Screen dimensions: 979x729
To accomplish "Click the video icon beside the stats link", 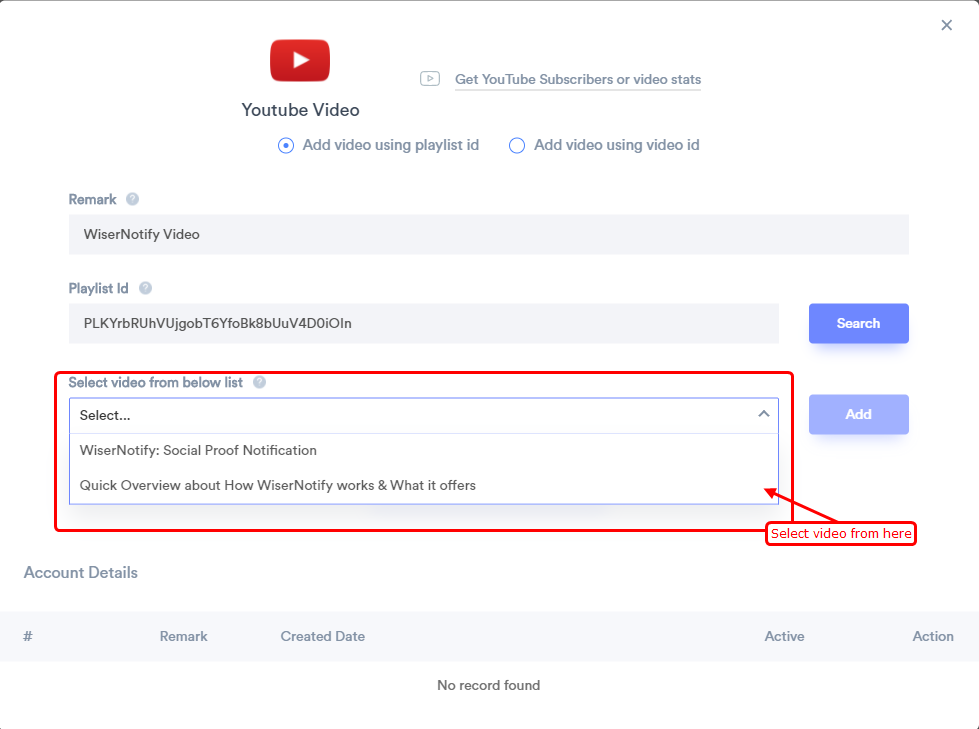I will pos(430,79).
